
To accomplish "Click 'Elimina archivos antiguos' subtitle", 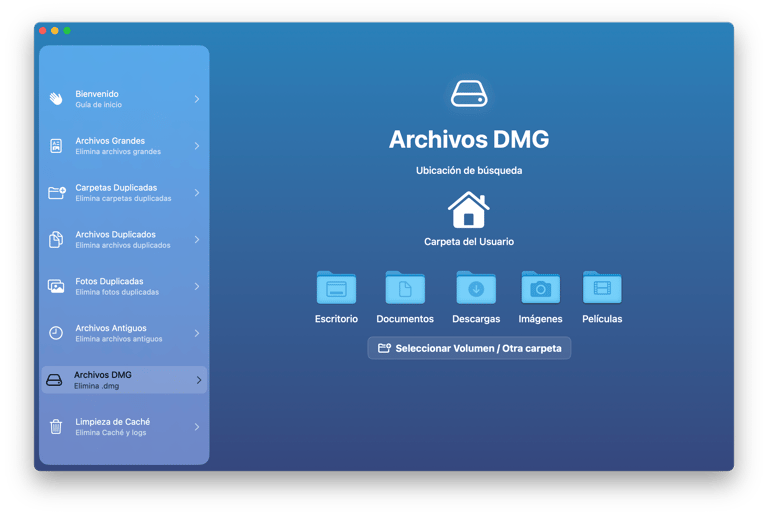I will (x=119, y=339).
